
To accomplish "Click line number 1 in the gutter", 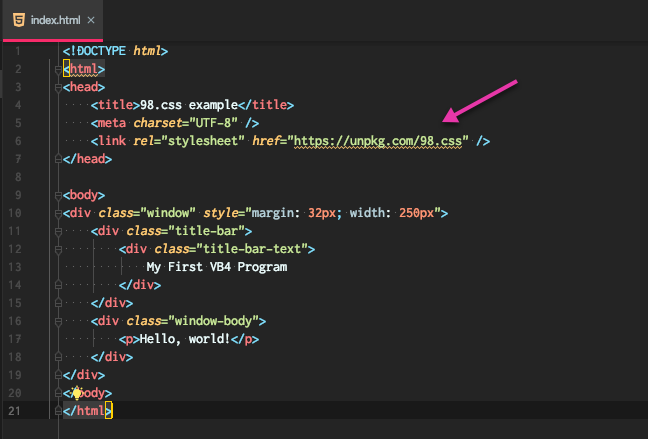I will tap(18, 51).
